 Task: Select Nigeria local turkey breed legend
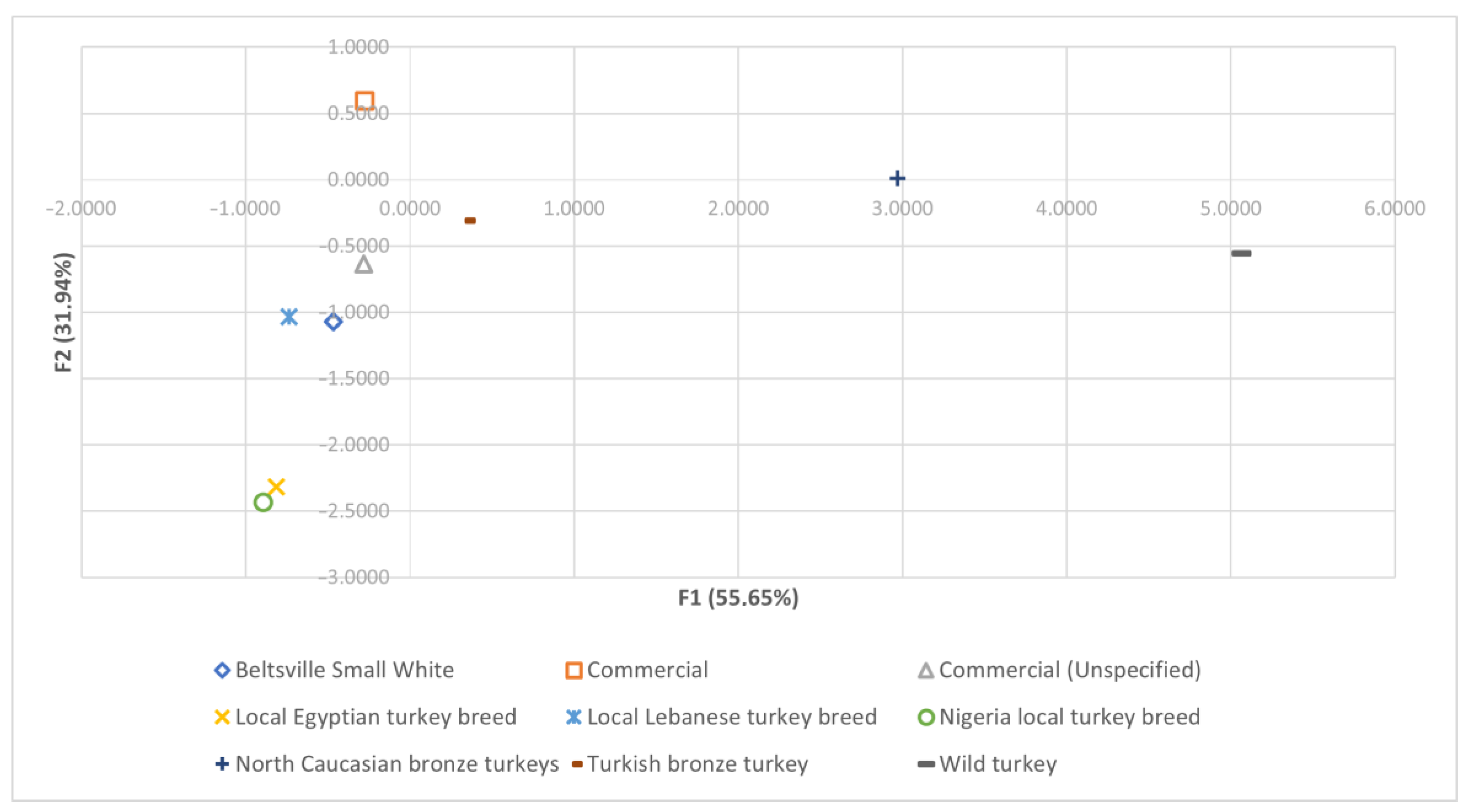point(1069,717)
